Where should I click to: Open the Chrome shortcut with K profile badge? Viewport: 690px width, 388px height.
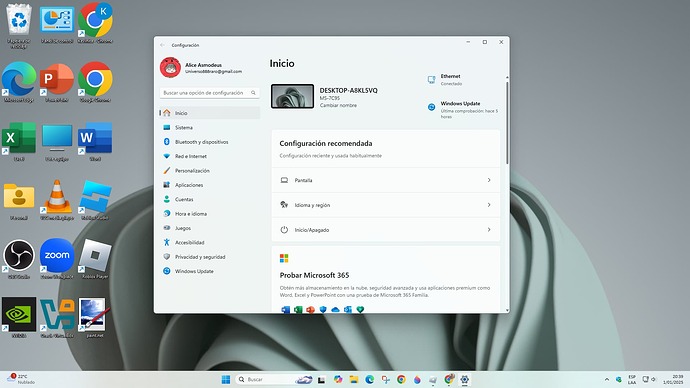95,24
